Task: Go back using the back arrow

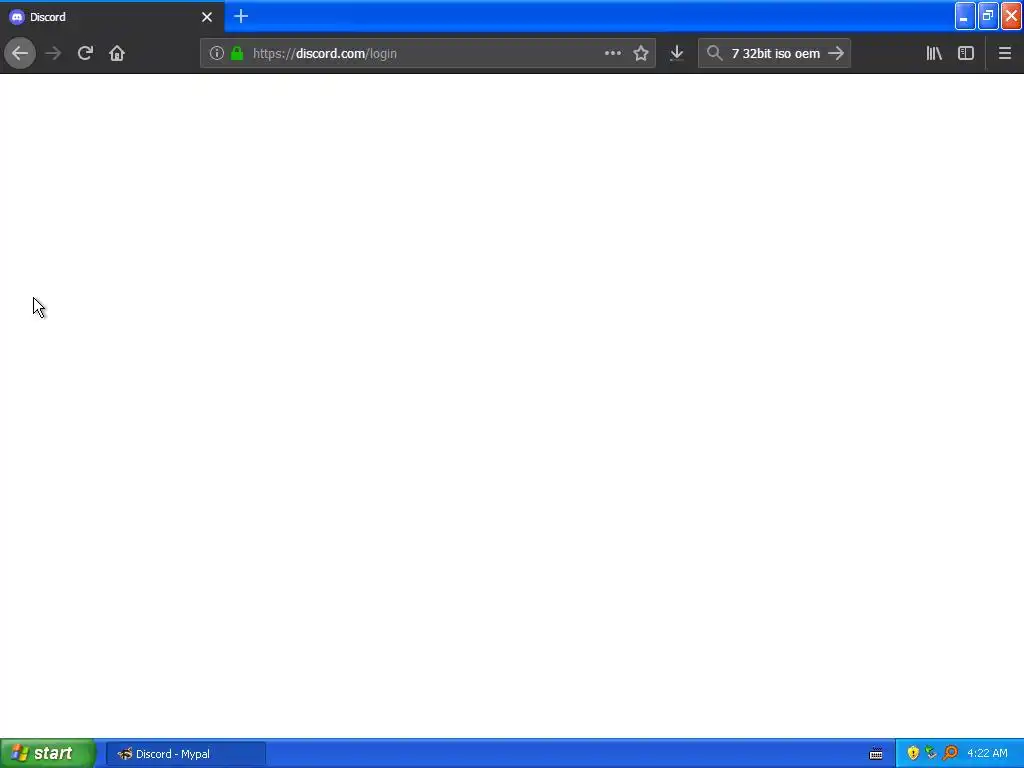Action: click(20, 53)
